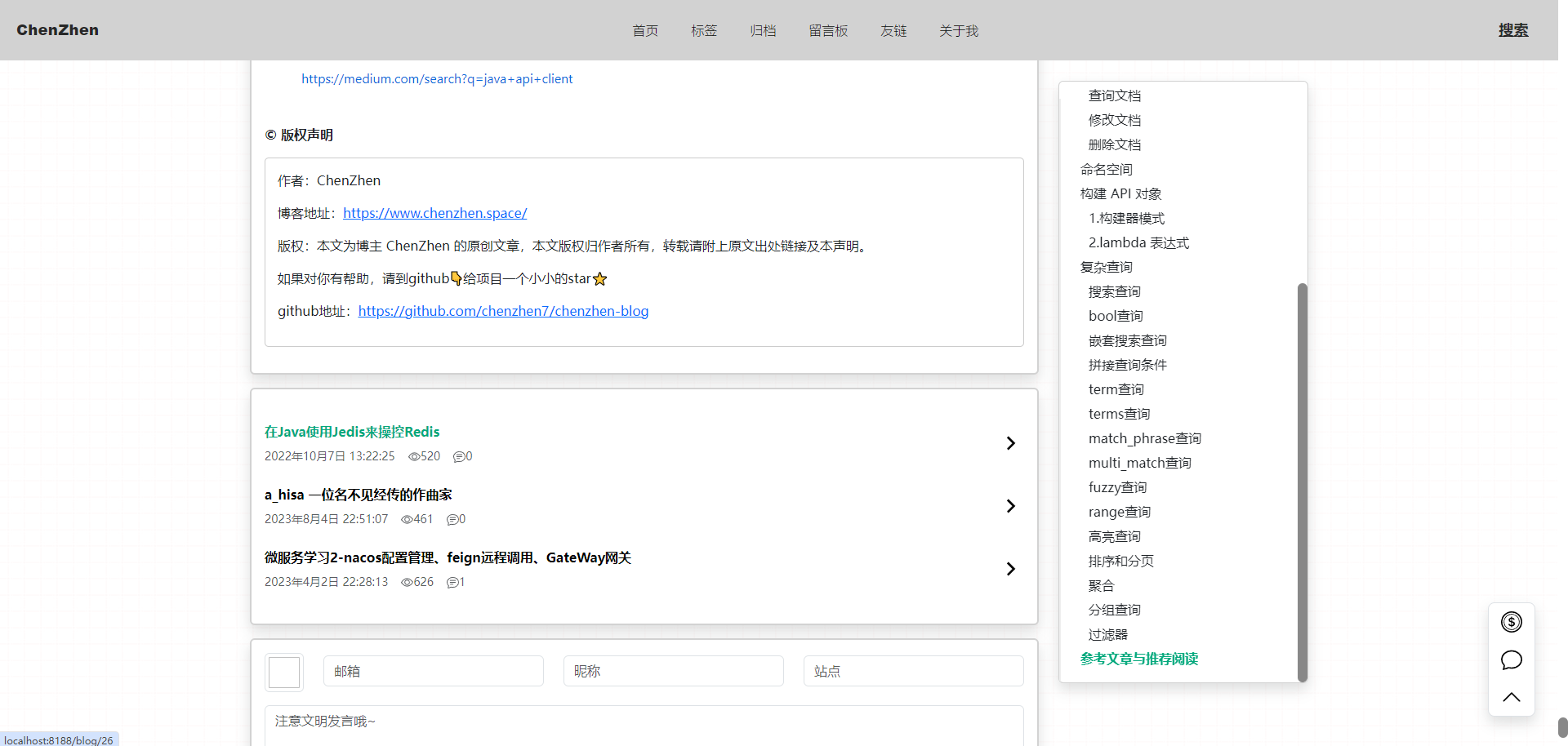Click the avatar box in the comment form

pyautogui.click(x=283, y=672)
